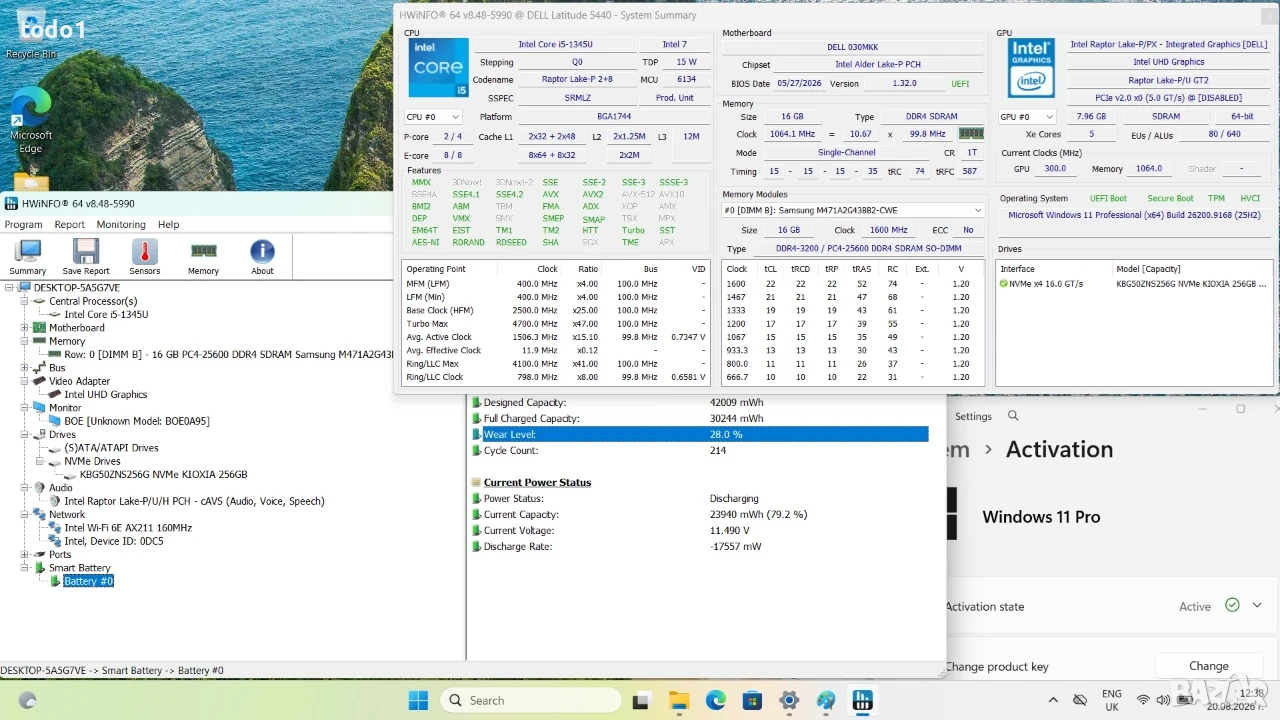The image size is (1280, 720).
Task: Collapse the DESKTOP-5A5G7VE root node
Action: click(x=10, y=288)
